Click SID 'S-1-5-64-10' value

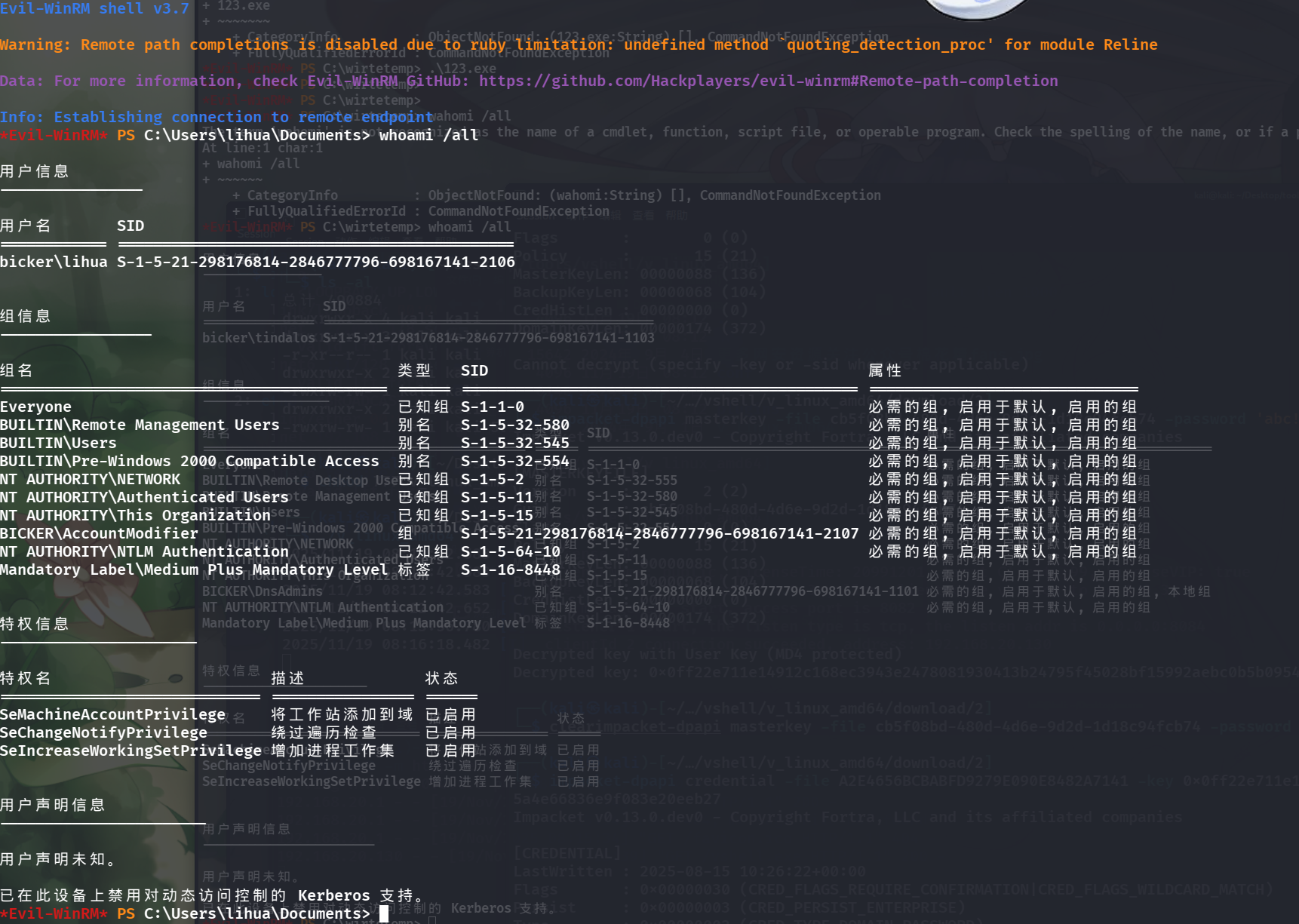pos(511,551)
